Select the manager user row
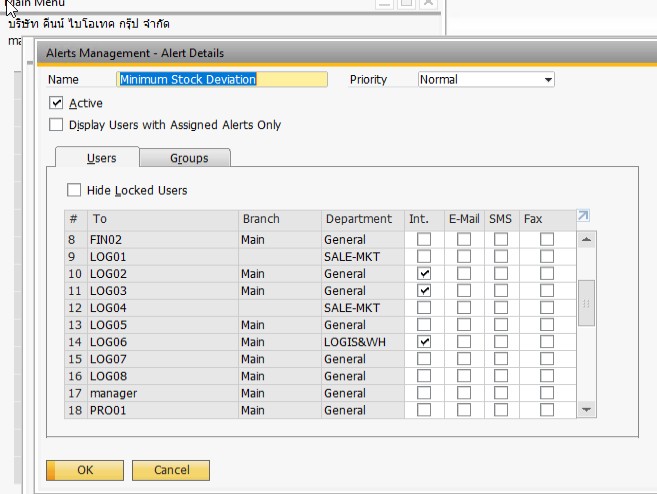 pyautogui.click(x=321, y=393)
